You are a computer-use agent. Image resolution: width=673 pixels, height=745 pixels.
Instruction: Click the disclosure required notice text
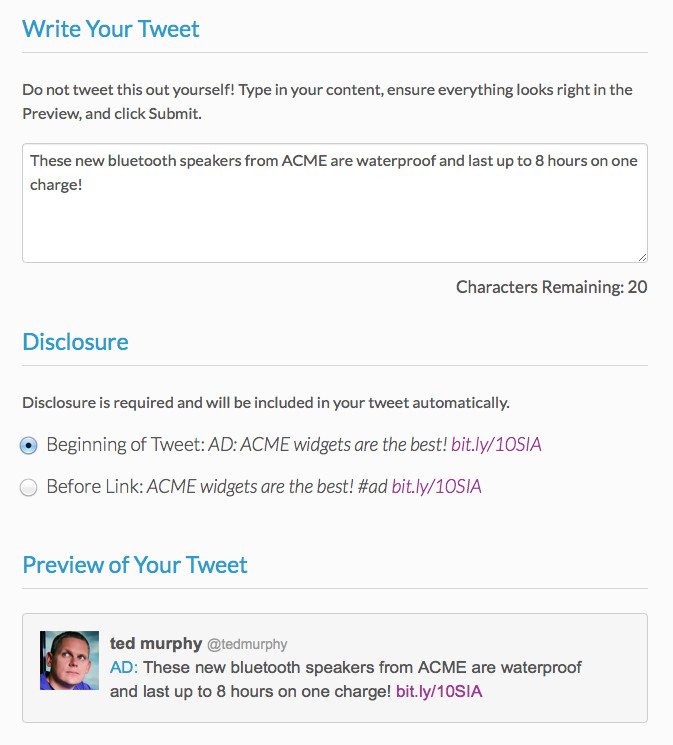pyautogui.click(x=266, y=403)
